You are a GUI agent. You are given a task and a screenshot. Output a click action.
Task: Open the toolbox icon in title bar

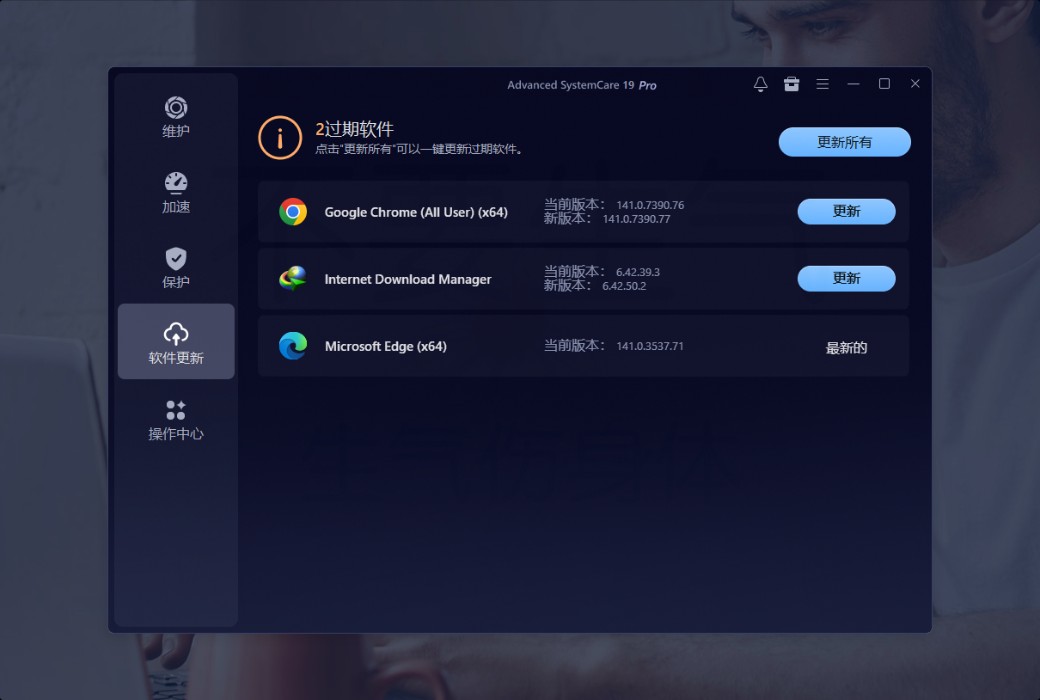coord(791,84)
